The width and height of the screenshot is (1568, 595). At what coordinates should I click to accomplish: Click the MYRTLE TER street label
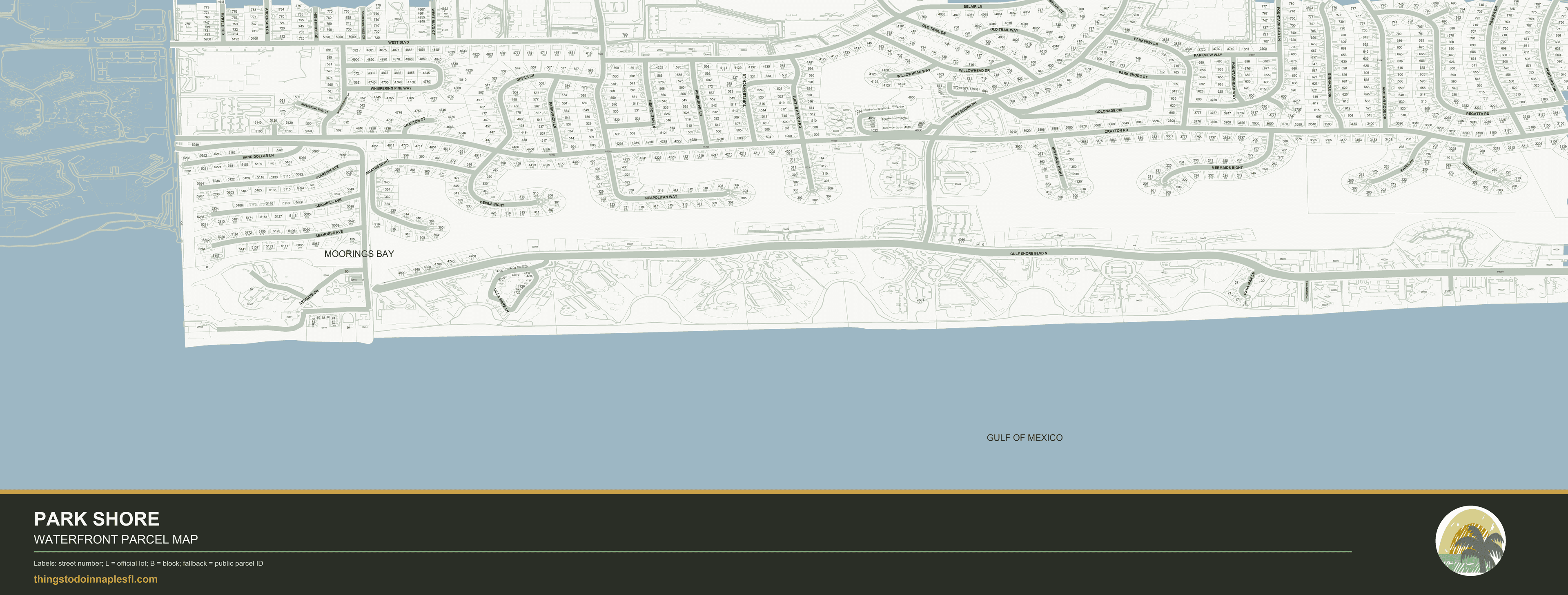pos(223,25)
